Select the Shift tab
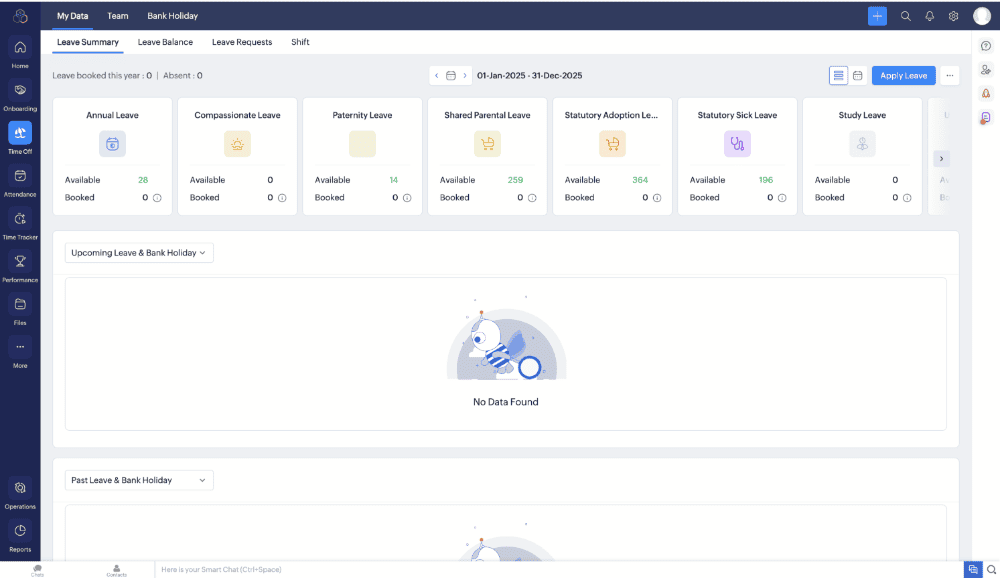The height and width of the screenshot is (578, 1000). (x=300, y=42)
